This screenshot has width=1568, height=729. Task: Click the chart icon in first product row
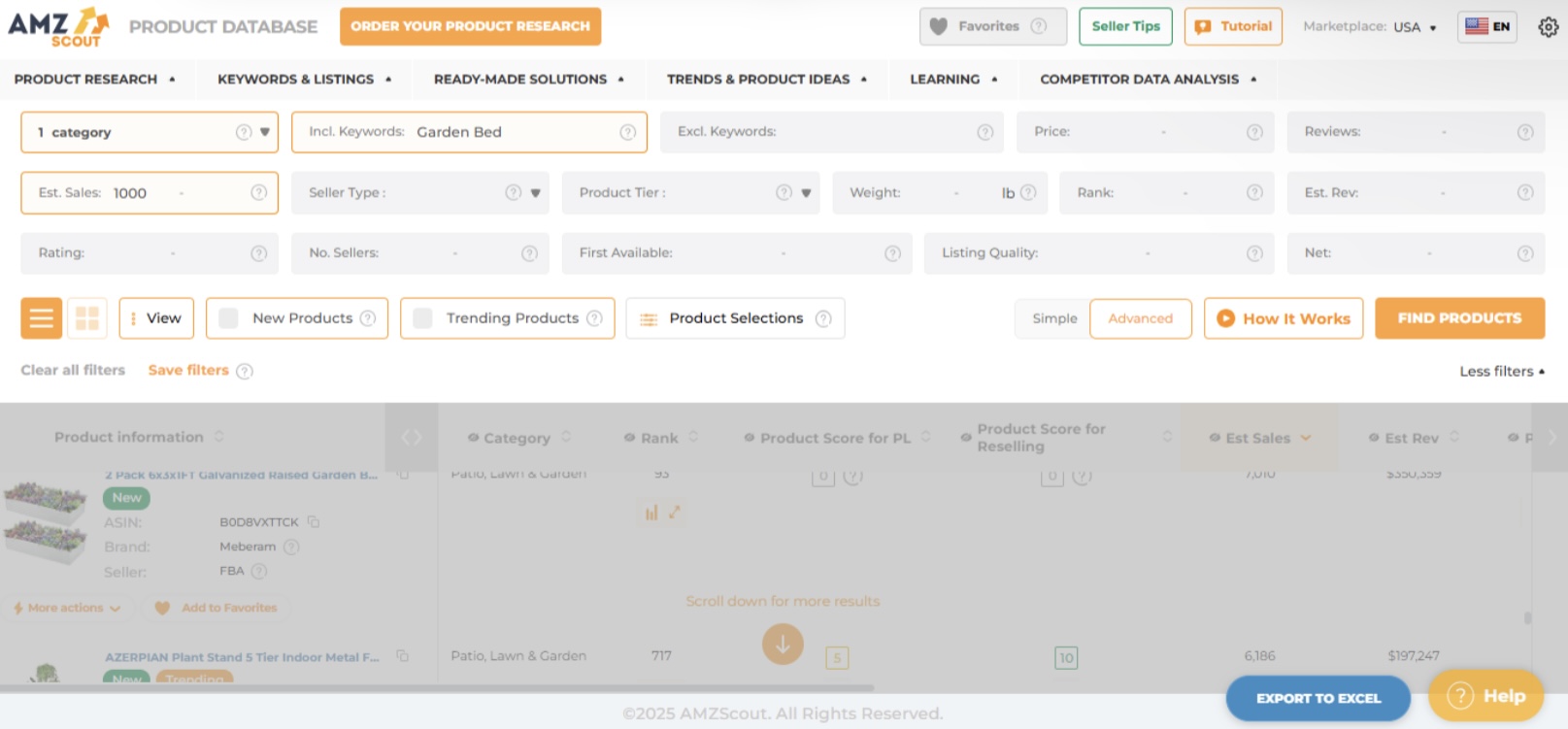(x=651, y=513)
